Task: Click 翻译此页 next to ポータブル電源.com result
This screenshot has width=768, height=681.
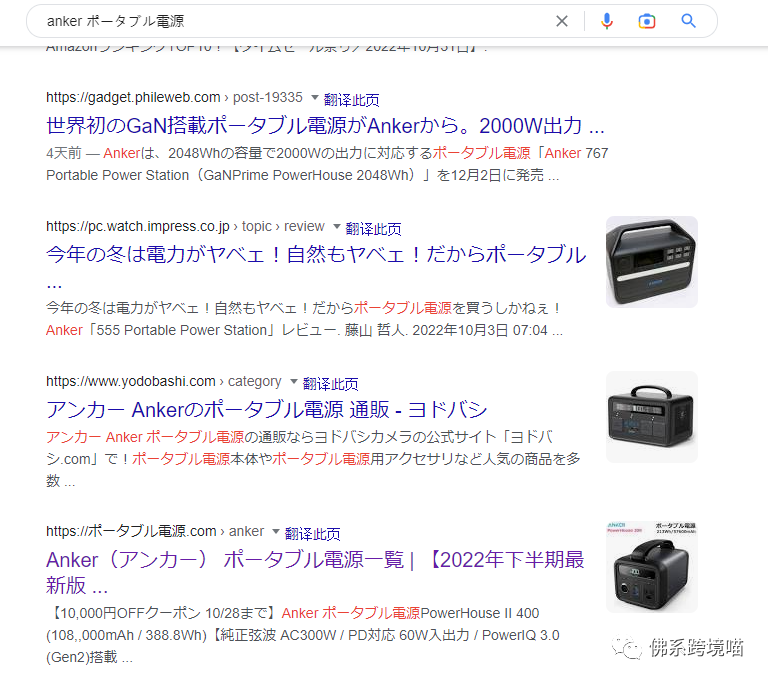Action: 312,534
